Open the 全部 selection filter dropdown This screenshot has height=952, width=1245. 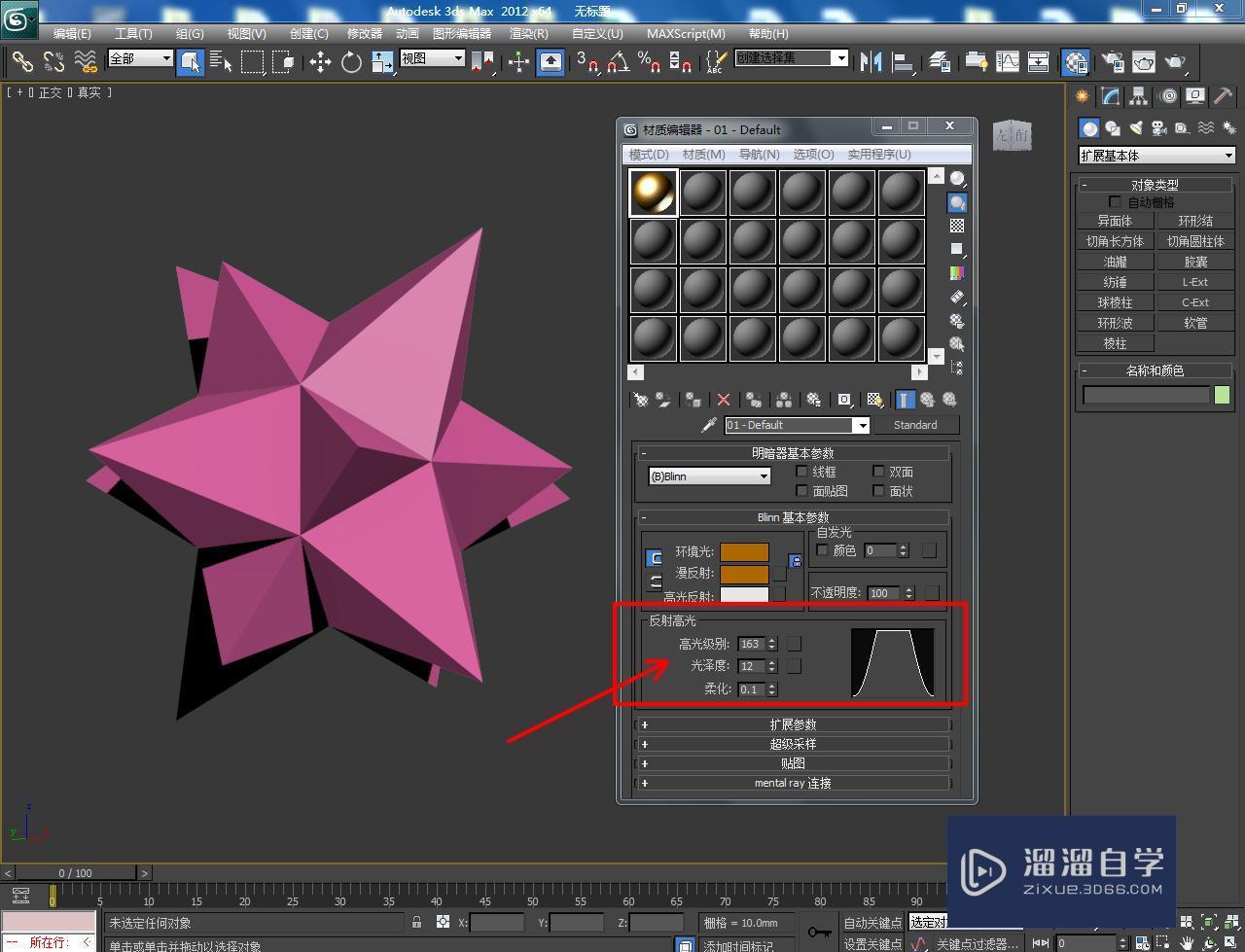click(140, 58)
